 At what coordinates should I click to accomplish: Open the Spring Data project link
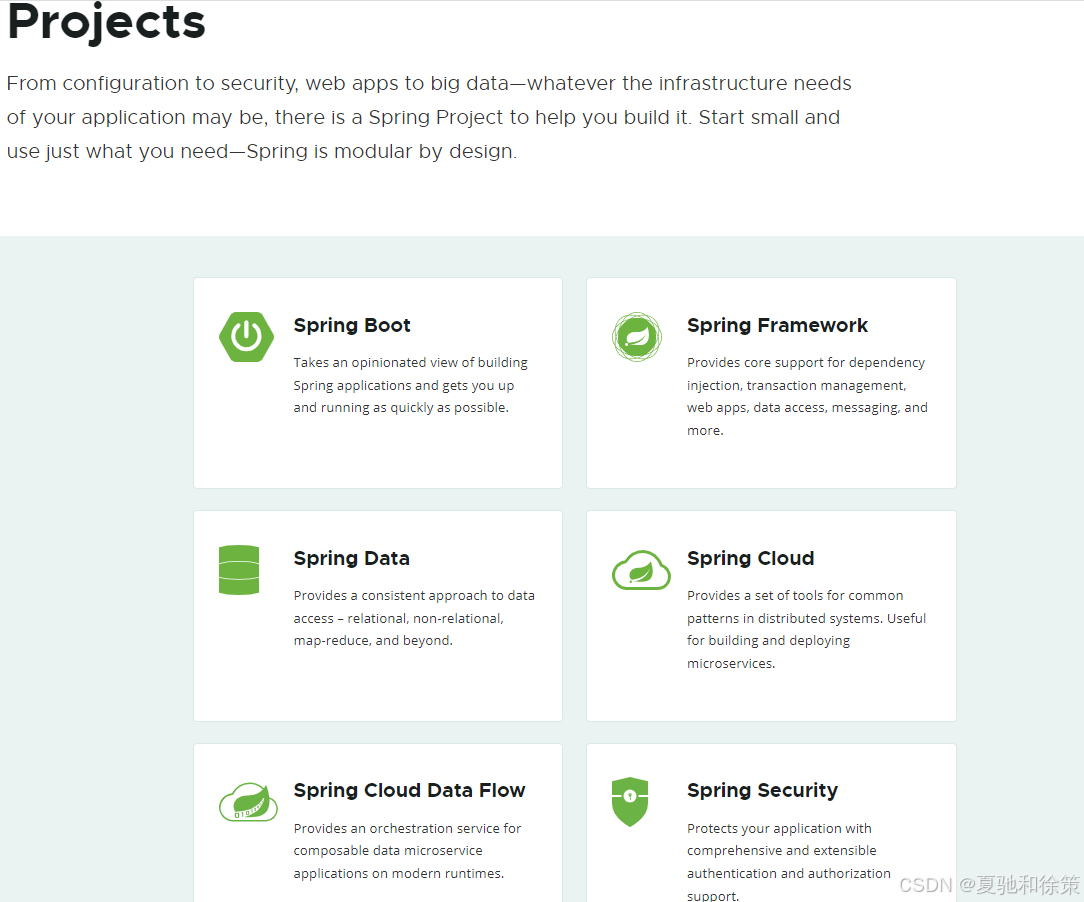coord(351,558)
